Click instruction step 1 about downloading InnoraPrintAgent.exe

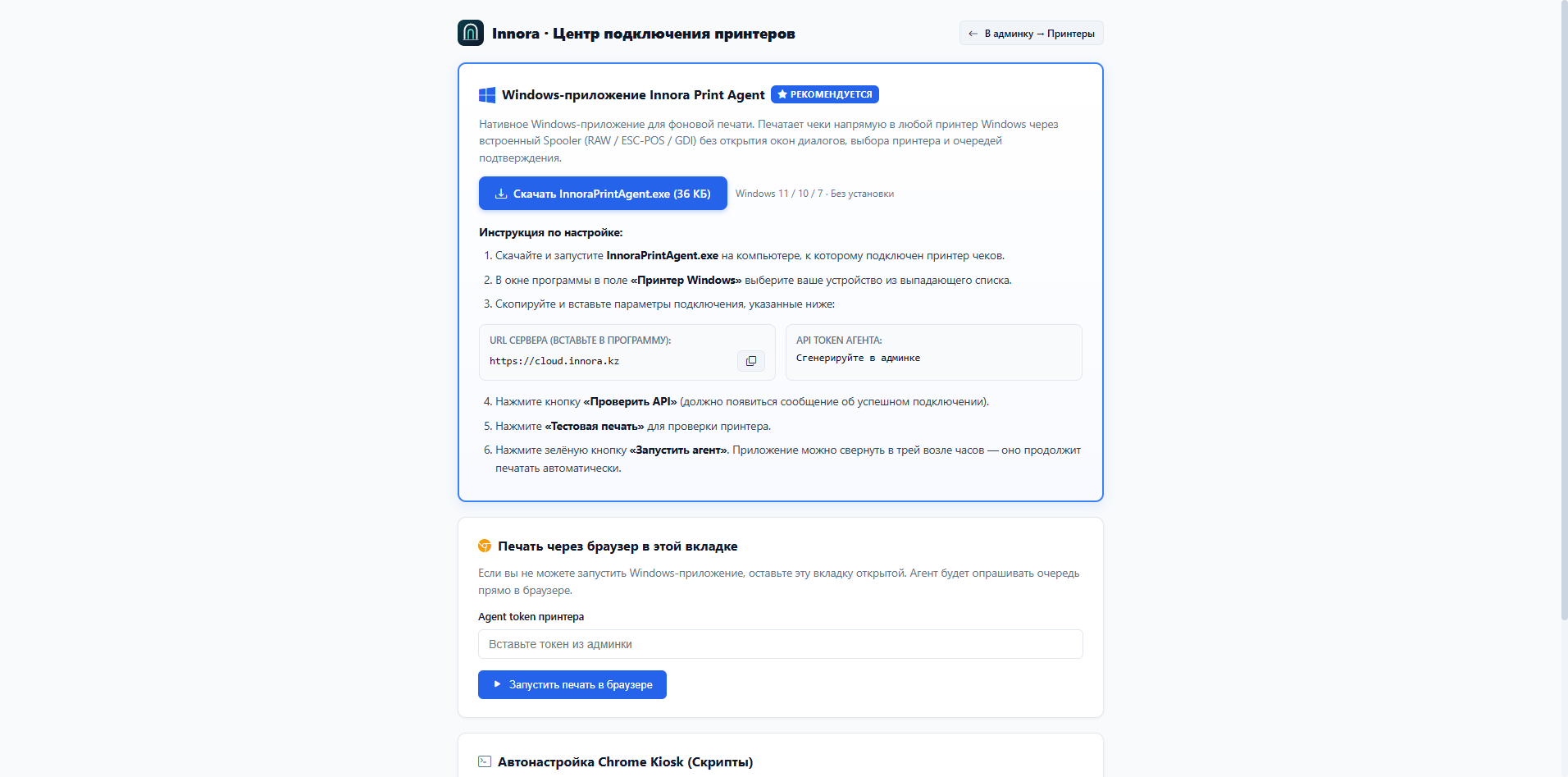(750, 256)
